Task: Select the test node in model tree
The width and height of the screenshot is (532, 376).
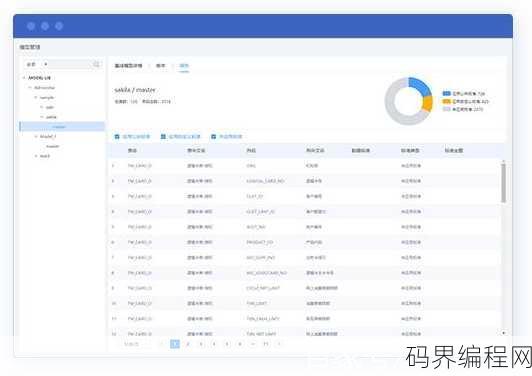Action: point(45,156)
